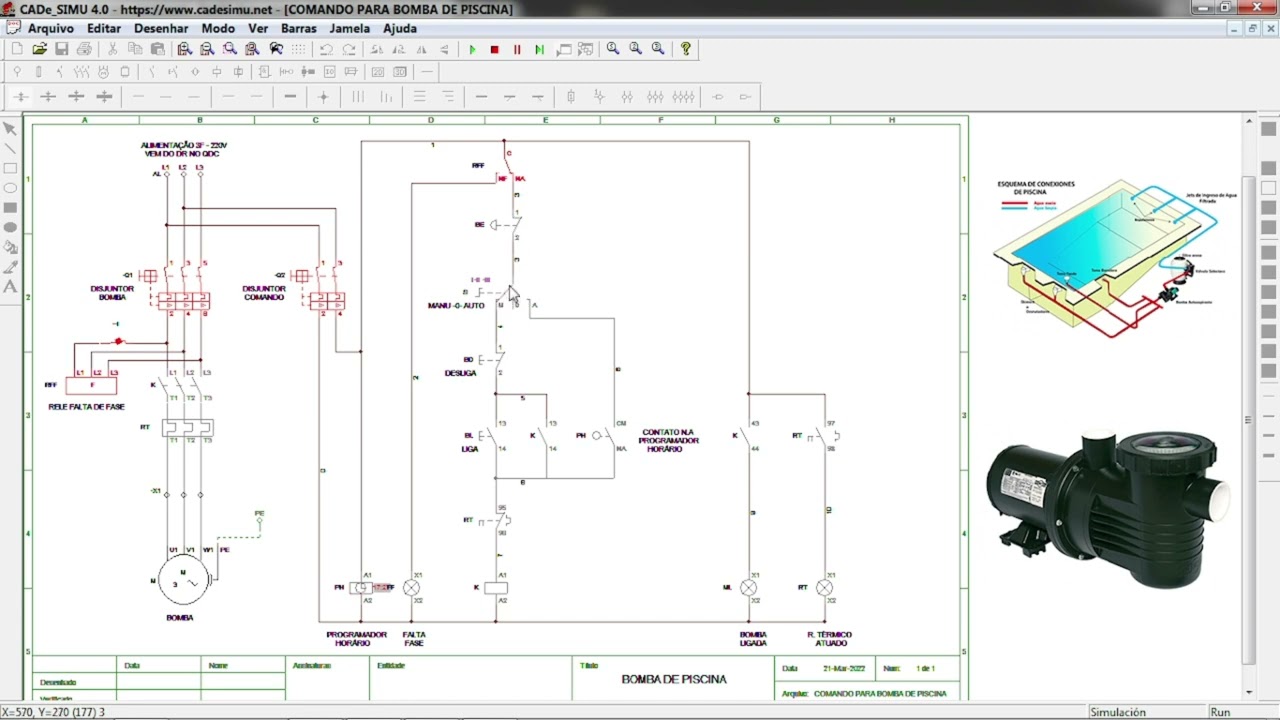Select the hollow rectangle tool
This screenshot has height=720, width=1280.
click(x=10, y=168)
